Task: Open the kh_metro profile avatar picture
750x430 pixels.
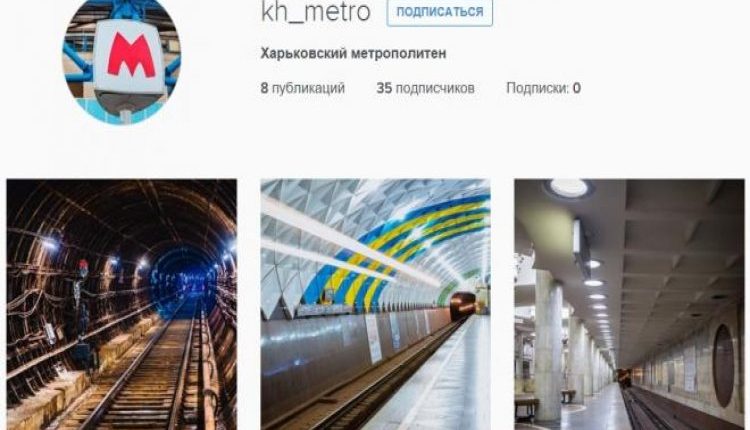Action: (121, 61)
